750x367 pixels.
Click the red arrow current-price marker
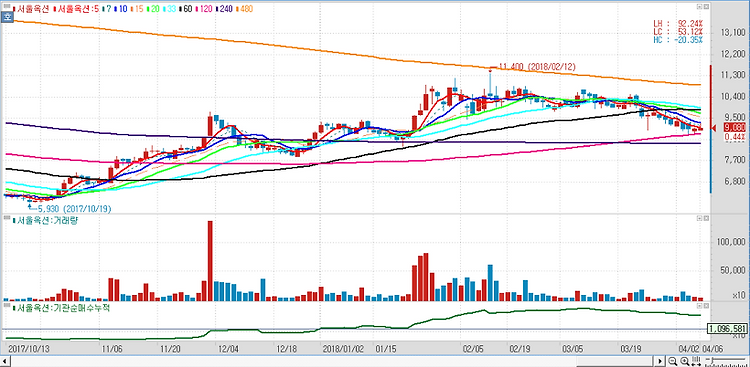click(x=714, y=128)
